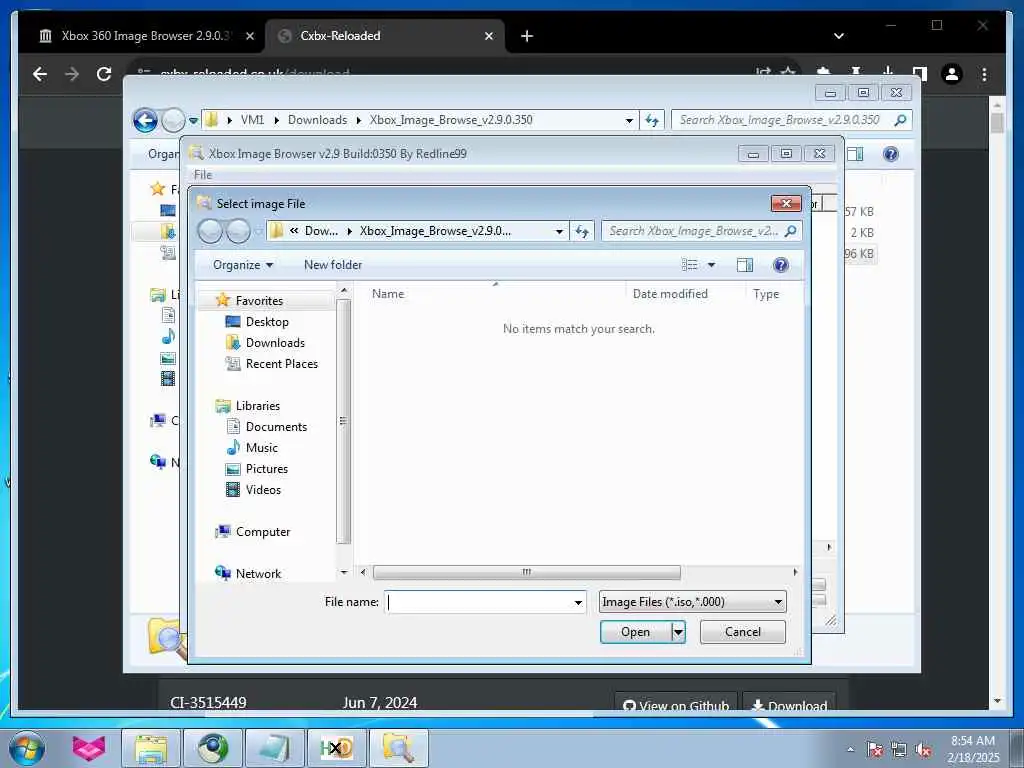Open Recent Places in navigation pane
The image size is (1024, 768).
[x=281, y=364]
